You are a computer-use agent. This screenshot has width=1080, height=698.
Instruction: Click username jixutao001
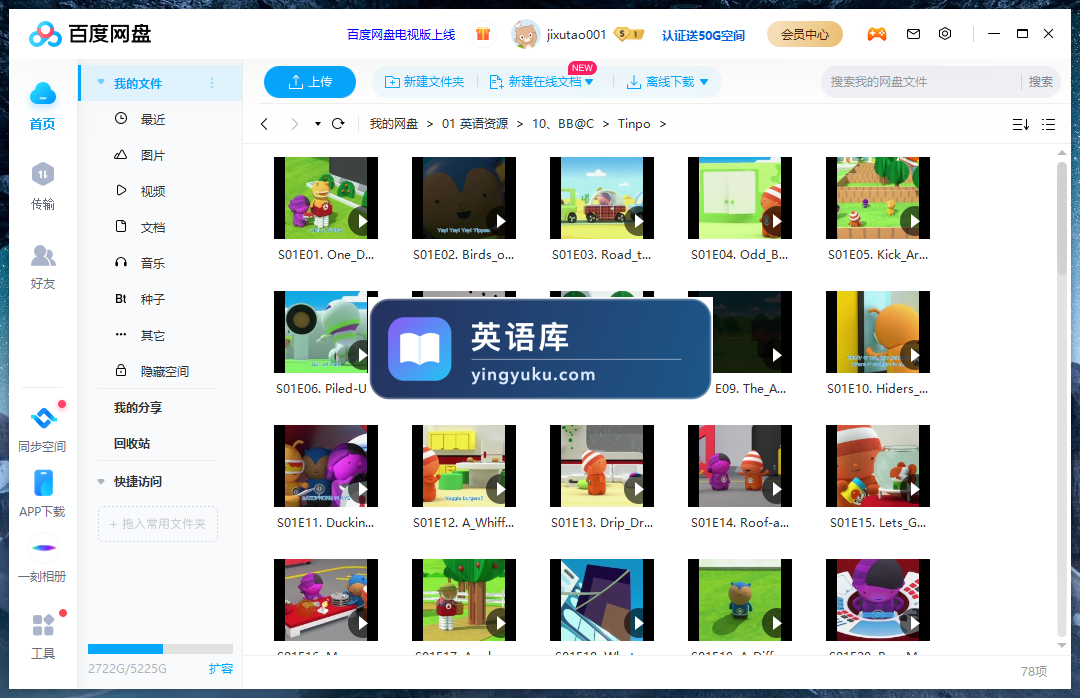[x=577, y=34]
